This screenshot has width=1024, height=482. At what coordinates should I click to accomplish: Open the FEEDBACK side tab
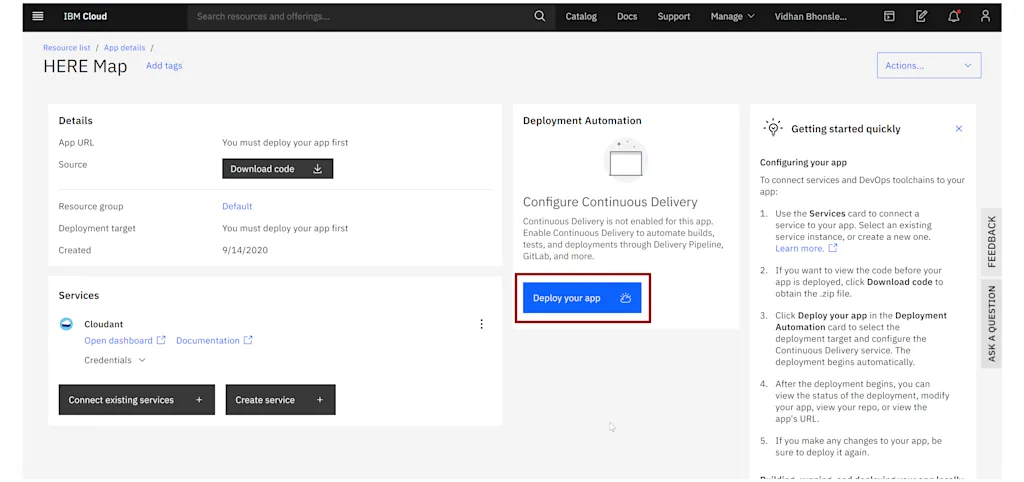pos(991,242)
